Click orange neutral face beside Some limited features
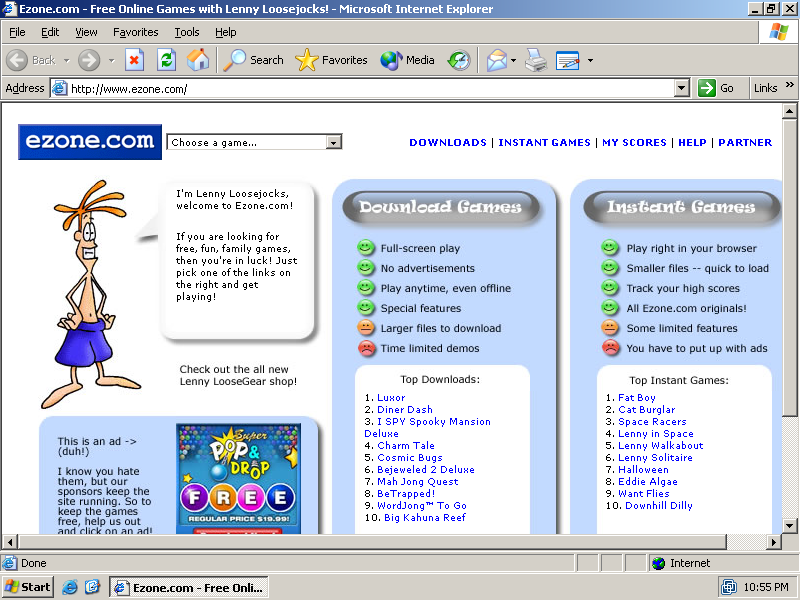 click(609, 328)
